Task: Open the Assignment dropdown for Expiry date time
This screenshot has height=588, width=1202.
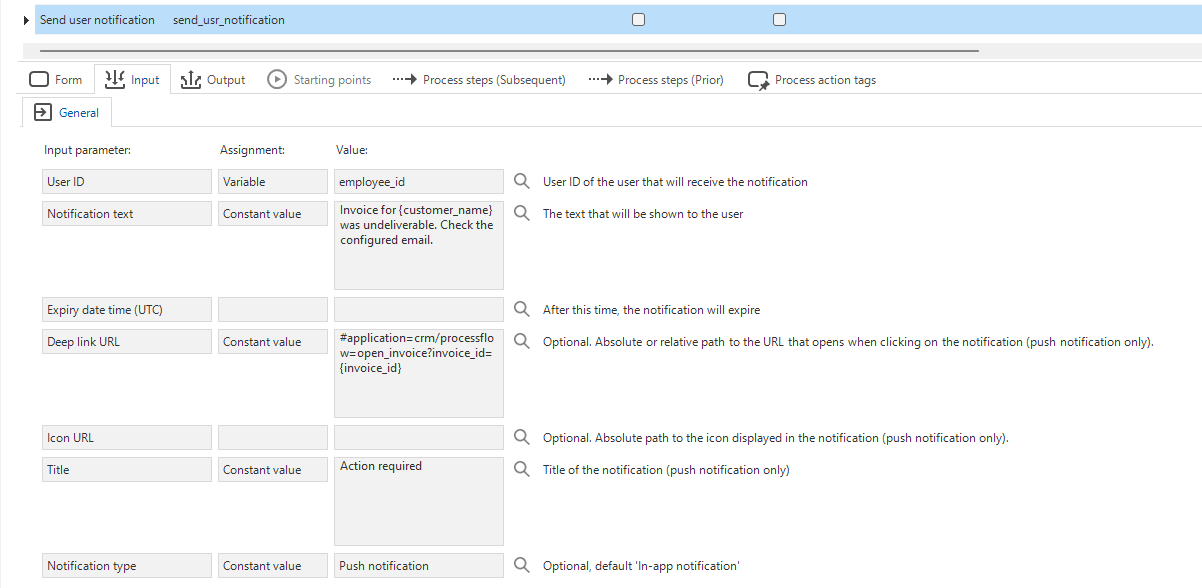Action: (x=272, y=310)
